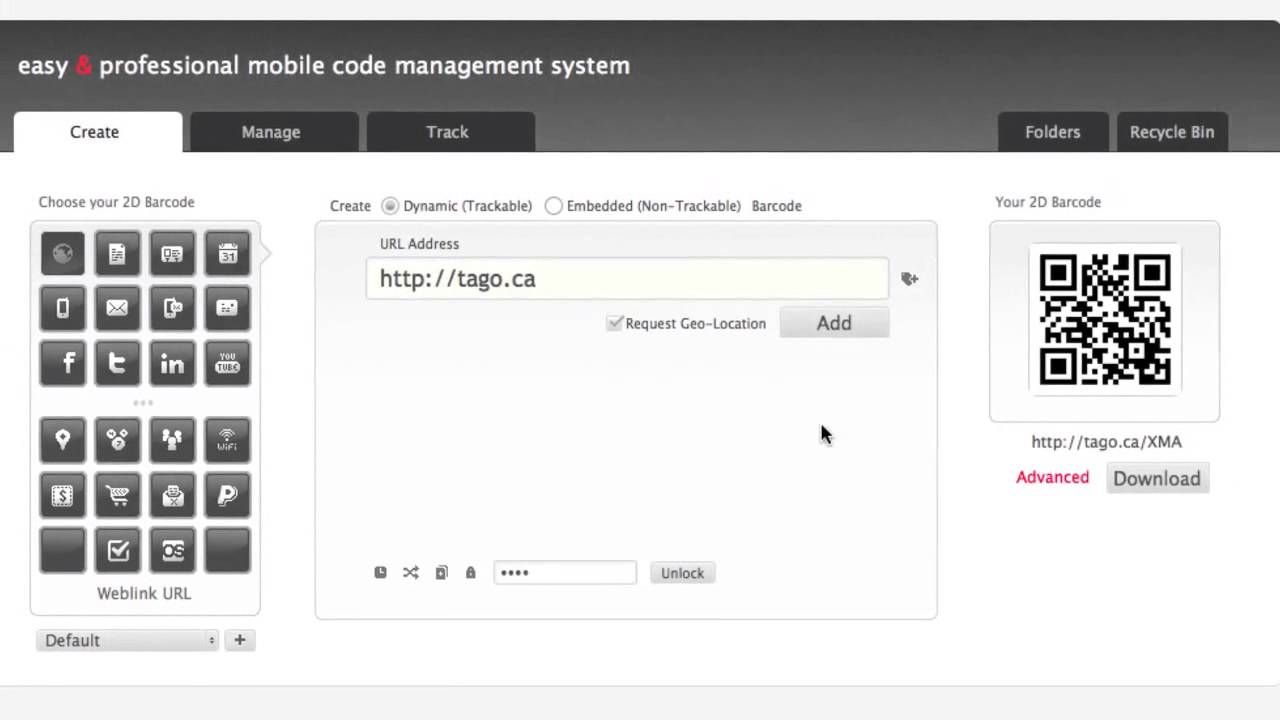This screenshot has width=1280, height=720.
Task: Select the map pin location barcode type
Action: (63, 440)
